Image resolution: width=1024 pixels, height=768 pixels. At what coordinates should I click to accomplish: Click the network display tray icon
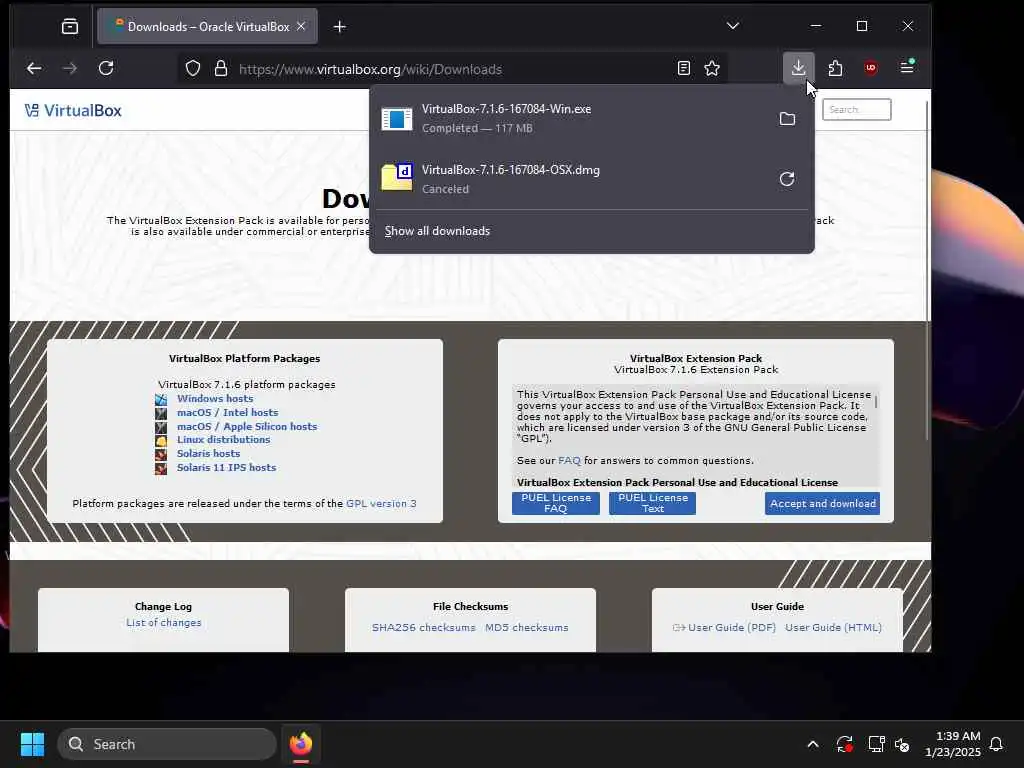(876, 744)
